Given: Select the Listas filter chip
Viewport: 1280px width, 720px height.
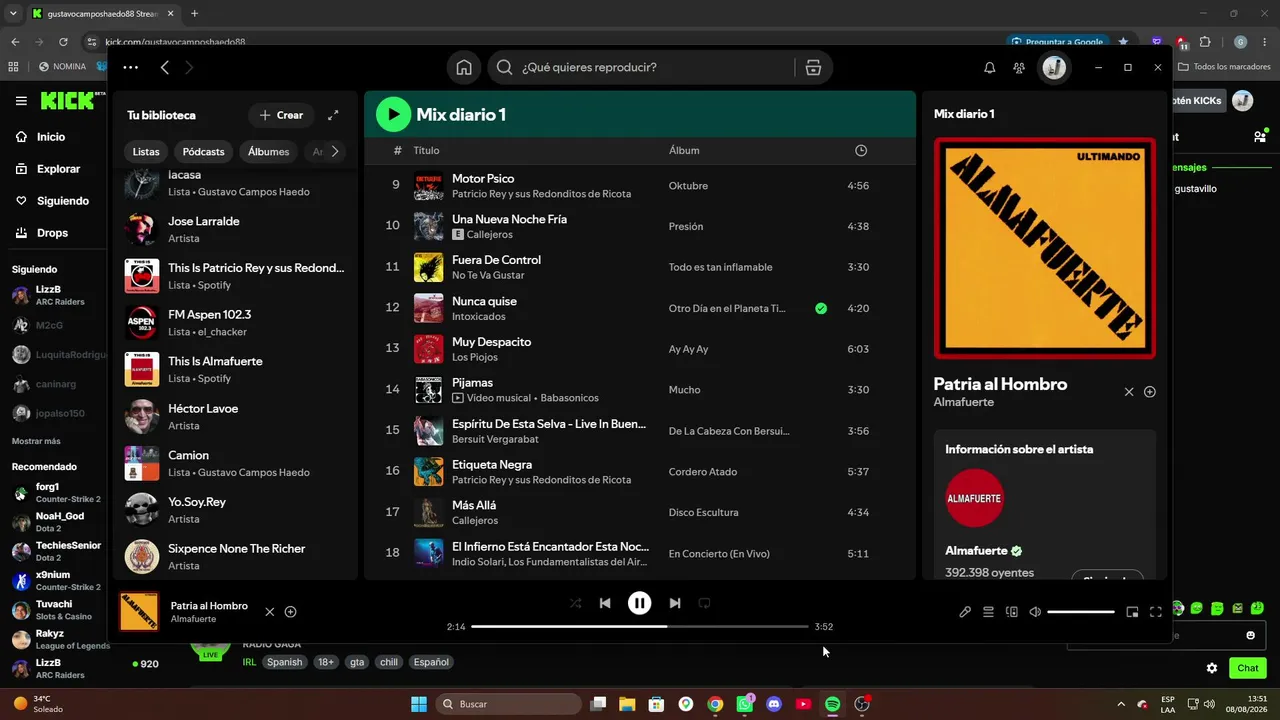Looking at the screenshot, I should [x=146, y=152].
